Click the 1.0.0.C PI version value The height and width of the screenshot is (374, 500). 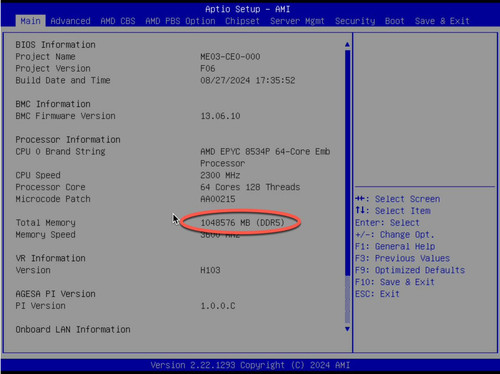coord(217,306)
